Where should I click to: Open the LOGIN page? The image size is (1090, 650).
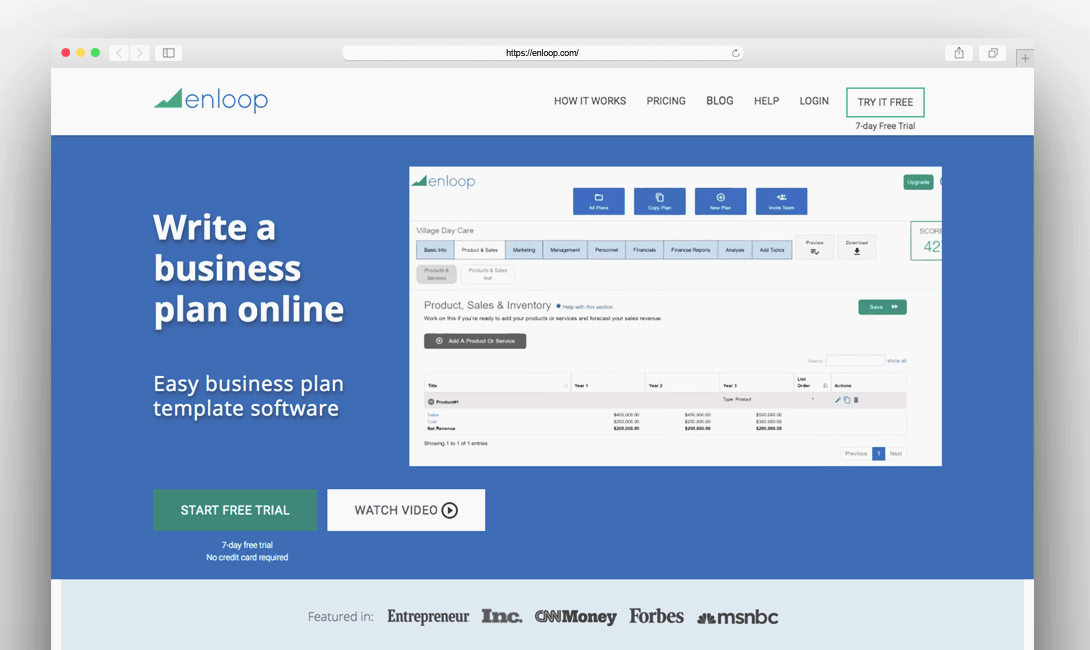[x=814, y=101]
